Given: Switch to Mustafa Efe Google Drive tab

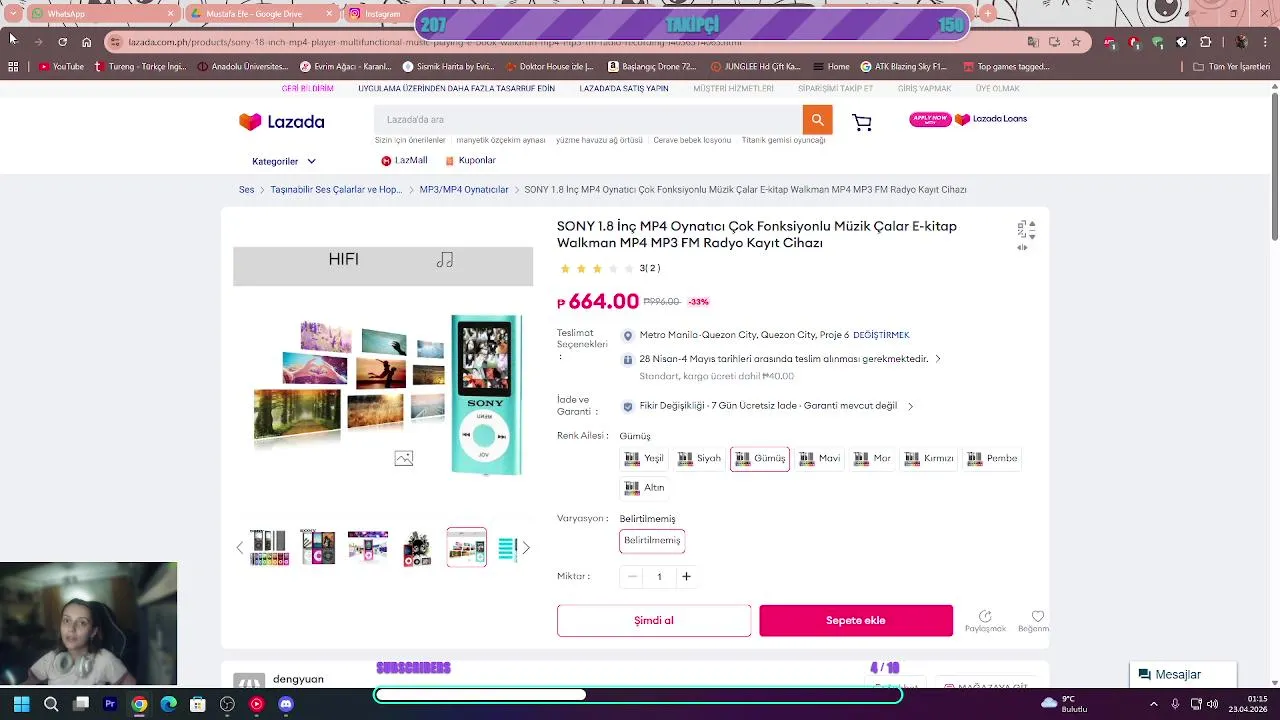Looking at the screenshot, I should click(x=262, y=14).
